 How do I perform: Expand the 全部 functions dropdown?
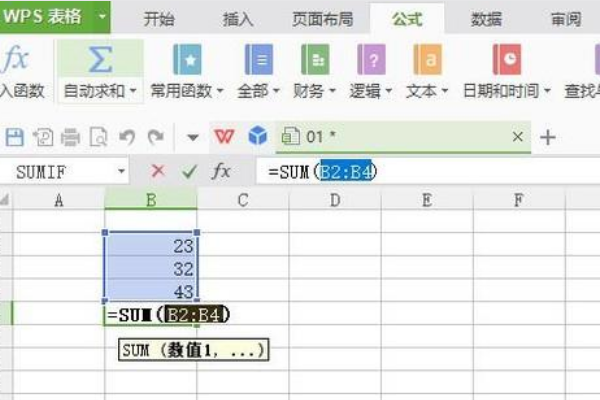click(276, 91)
